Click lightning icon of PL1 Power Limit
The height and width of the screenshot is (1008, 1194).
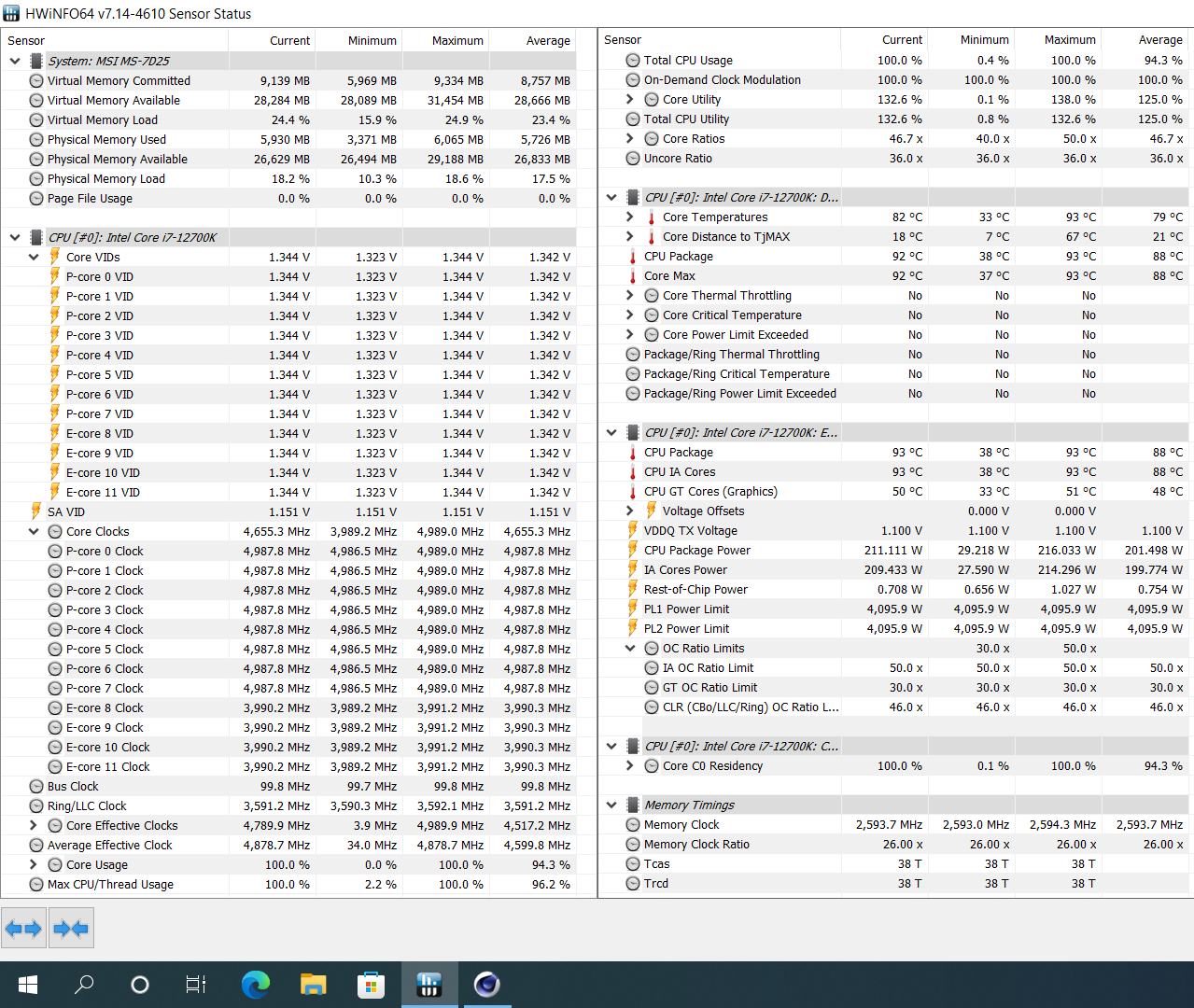(x=633, y=609)
